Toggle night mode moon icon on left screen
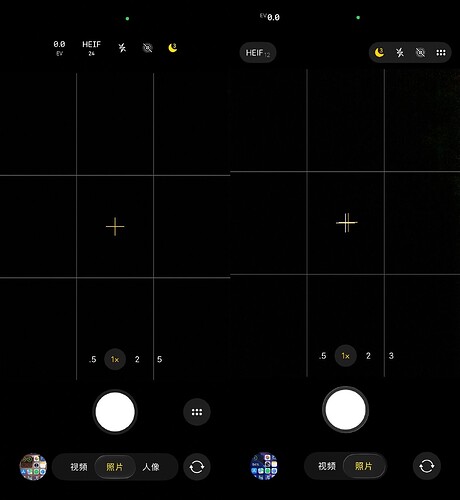Screen dimensions: 460x500 coord(173,48)
